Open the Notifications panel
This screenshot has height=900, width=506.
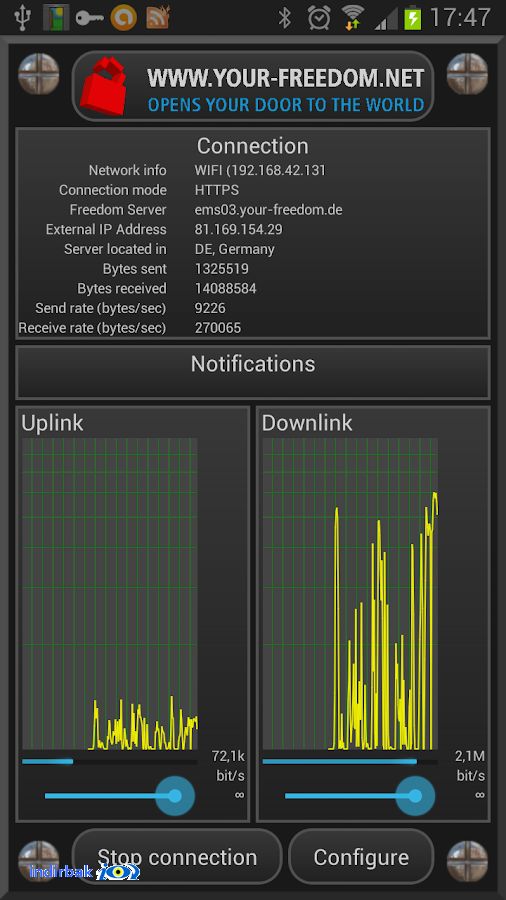253,372
